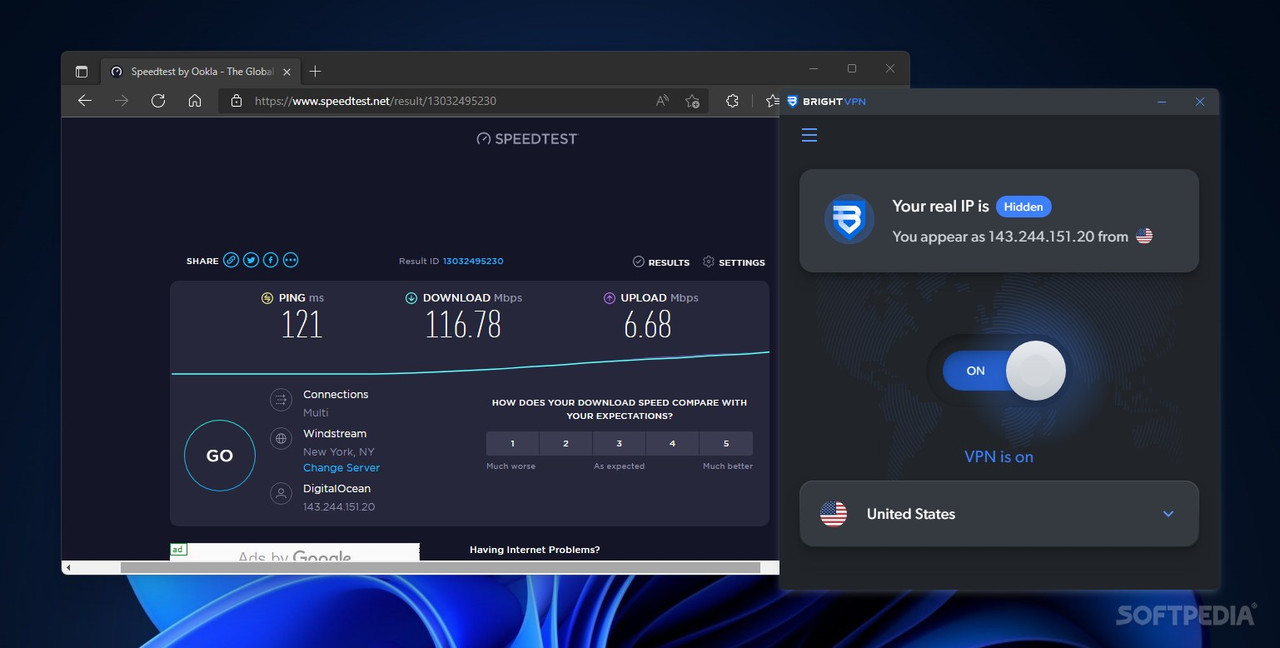Viewport: 1280px width, 648px height.
Task: Click the US flag beside the apparent IP
Action: tap(1144, 237)
